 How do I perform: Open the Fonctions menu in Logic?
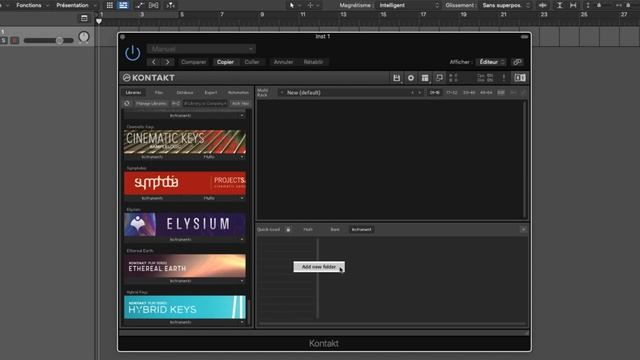pos(29,5)
